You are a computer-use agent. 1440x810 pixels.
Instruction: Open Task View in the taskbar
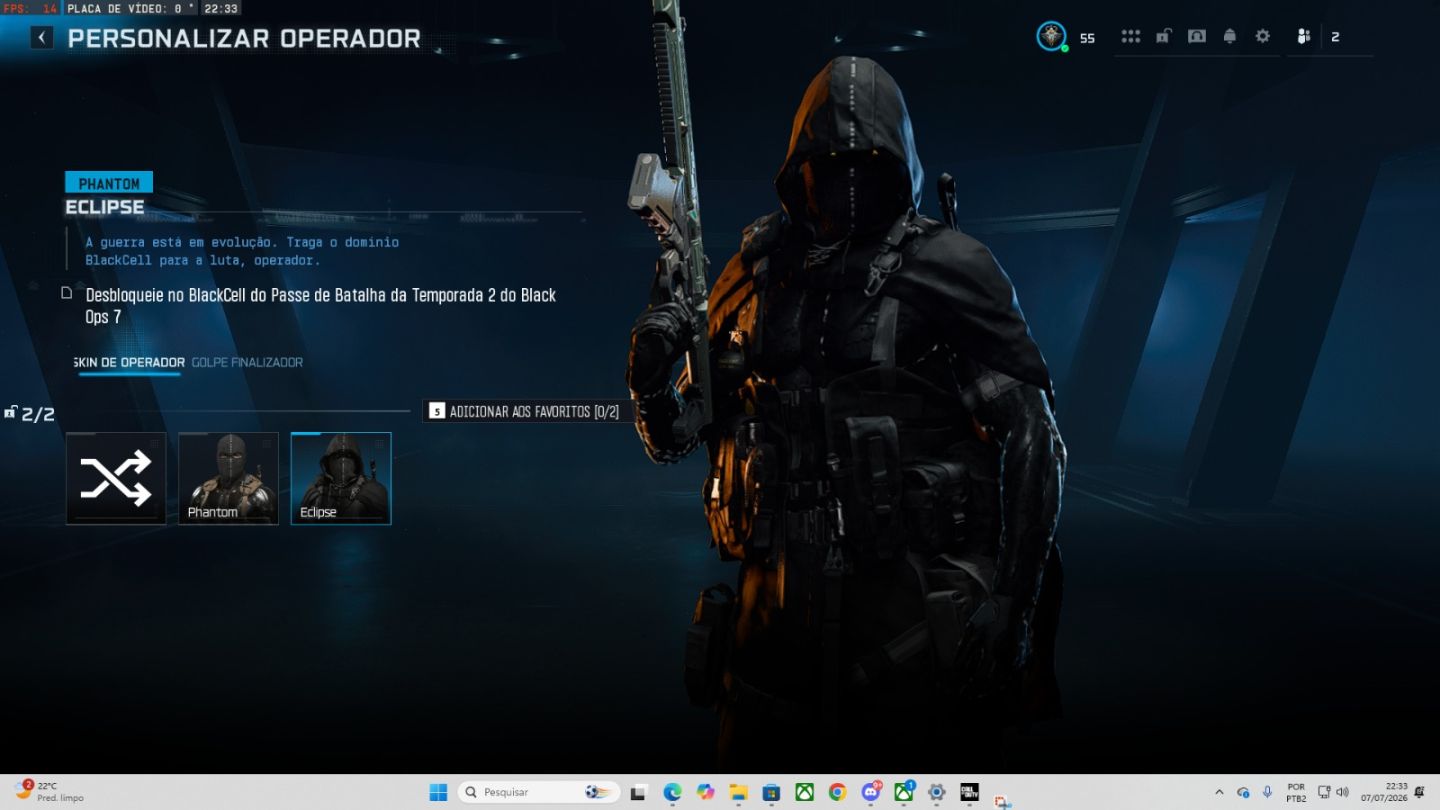[639, 792]
